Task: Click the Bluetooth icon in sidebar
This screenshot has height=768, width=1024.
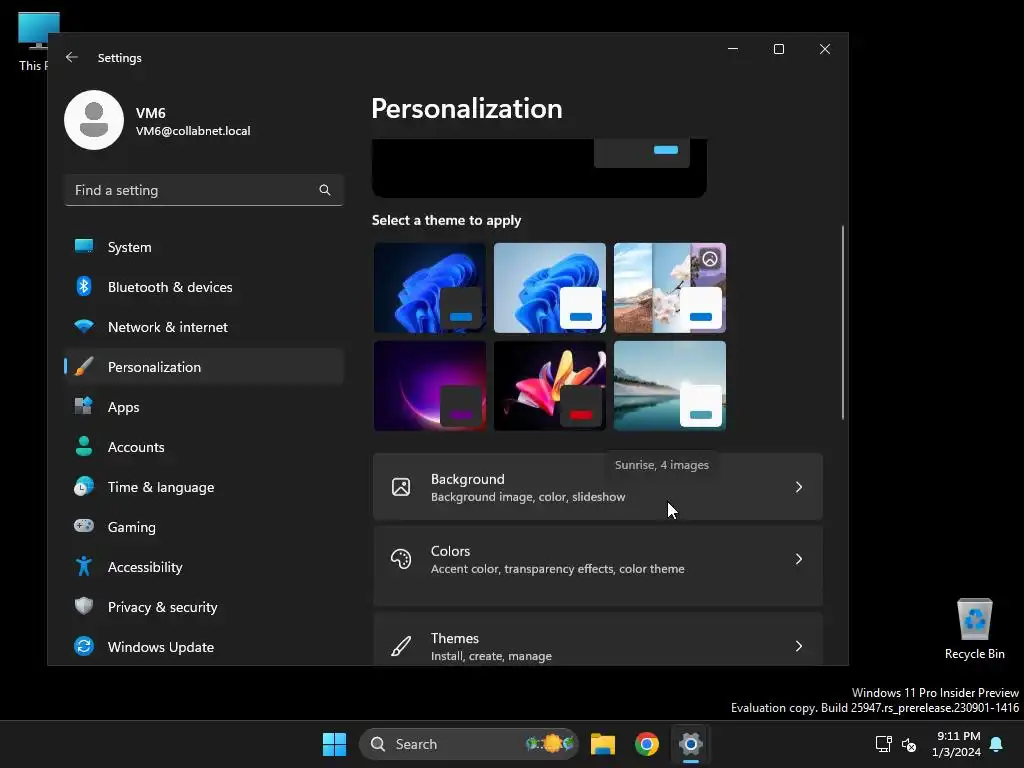Action: tap(84, 286)
